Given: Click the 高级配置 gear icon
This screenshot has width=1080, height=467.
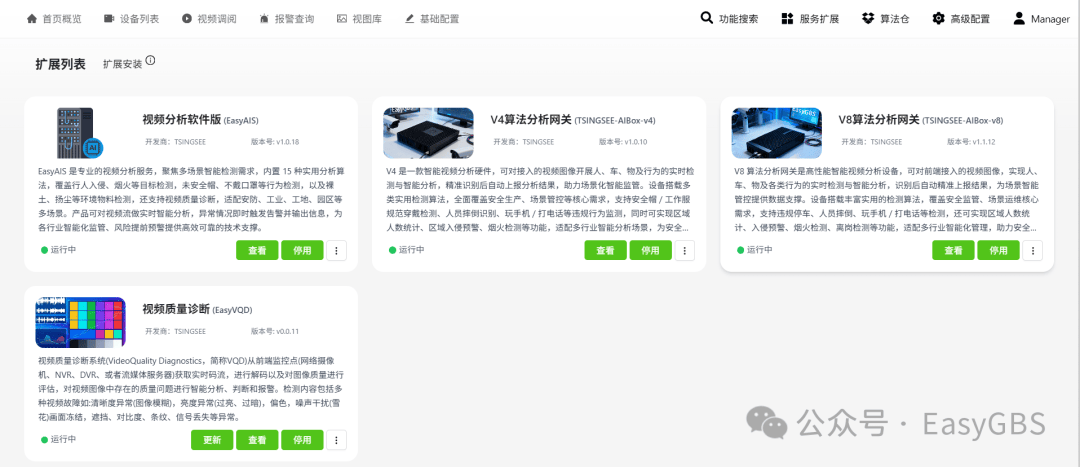Looking at the screenshot, I should (938, 19).
